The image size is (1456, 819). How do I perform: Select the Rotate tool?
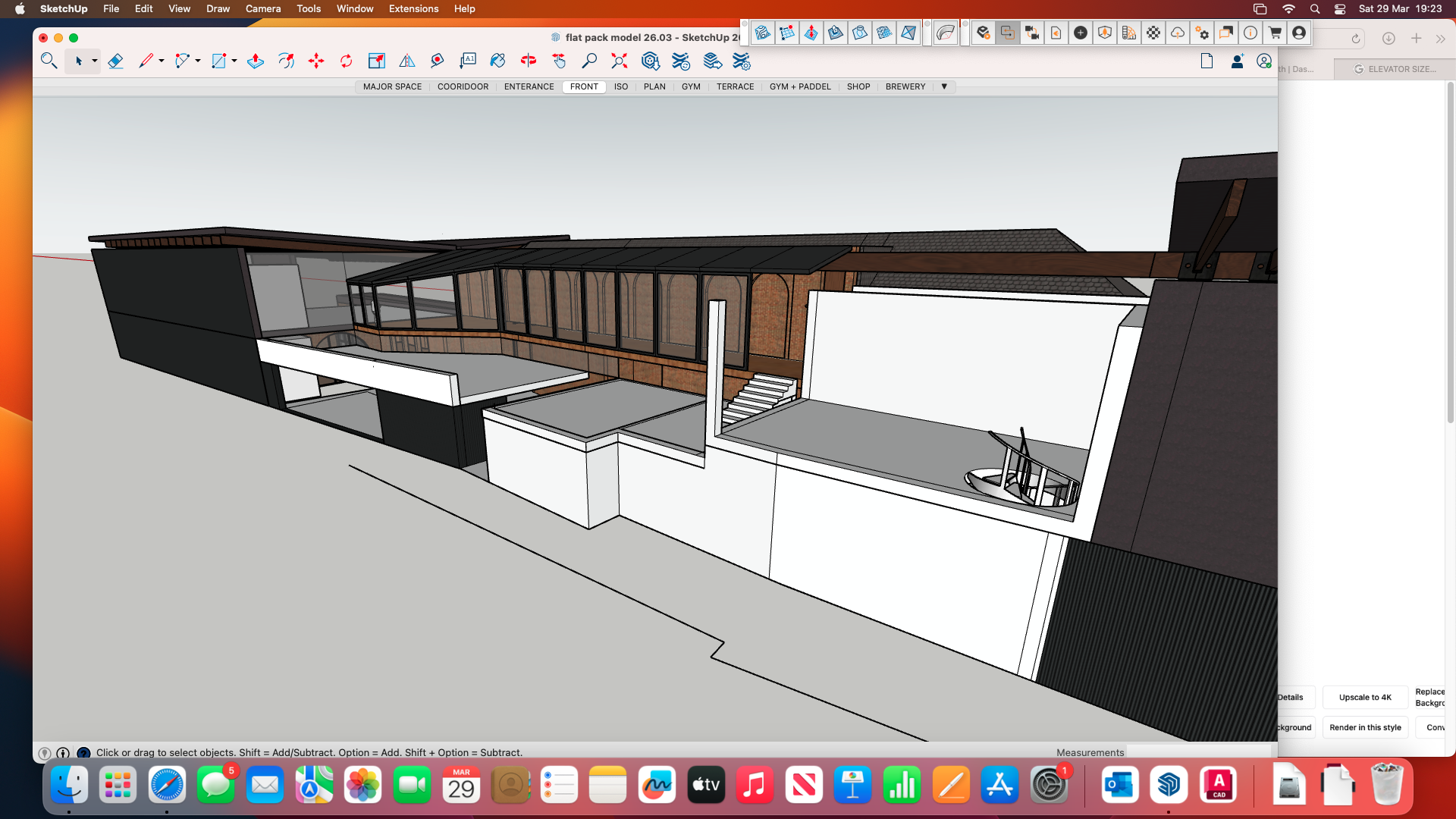pos(347,61)
